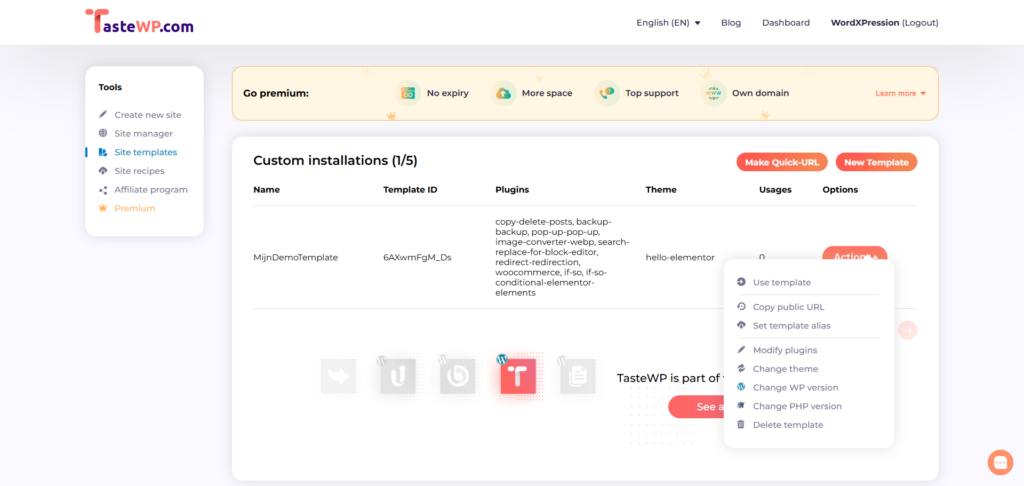This screenshot has width=1024, height=486.
Task: Open the English (EN) language dropdown
Action: click(668, 23)
